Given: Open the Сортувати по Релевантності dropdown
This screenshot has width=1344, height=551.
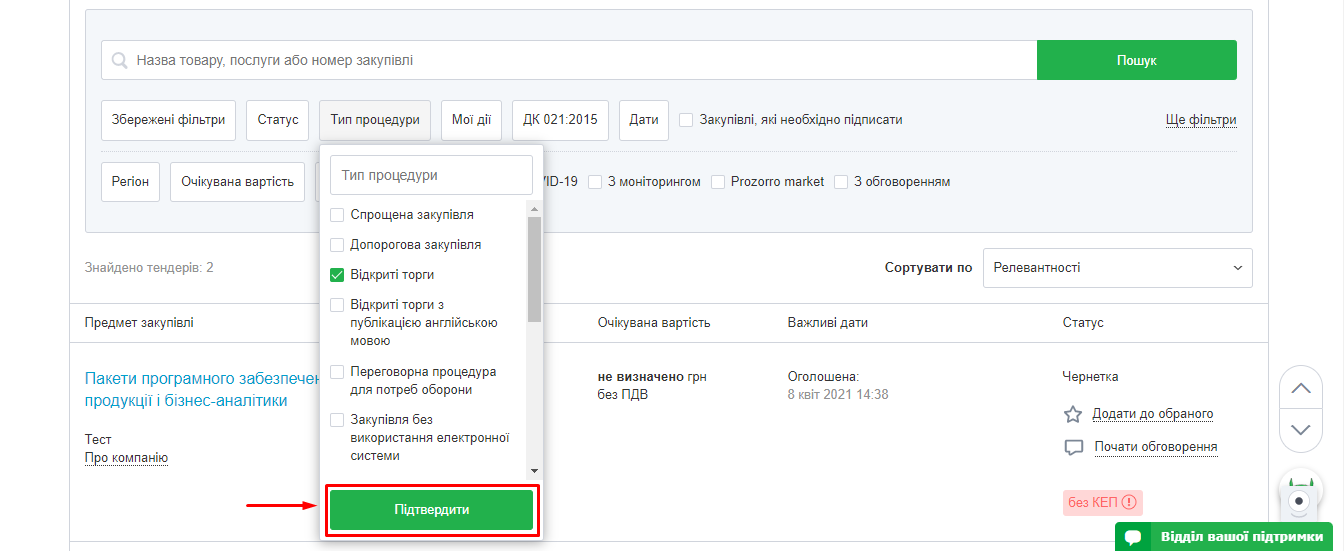Looking at the screenshot, I should [1117, 268].
